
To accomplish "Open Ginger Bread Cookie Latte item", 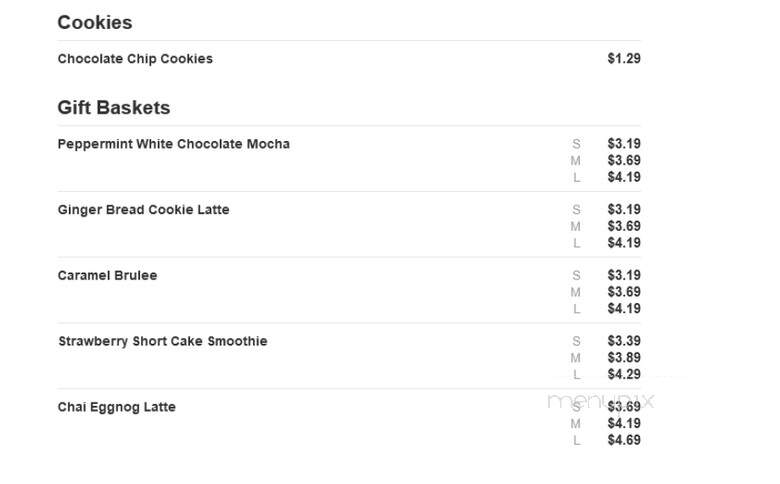I will 143,209.
